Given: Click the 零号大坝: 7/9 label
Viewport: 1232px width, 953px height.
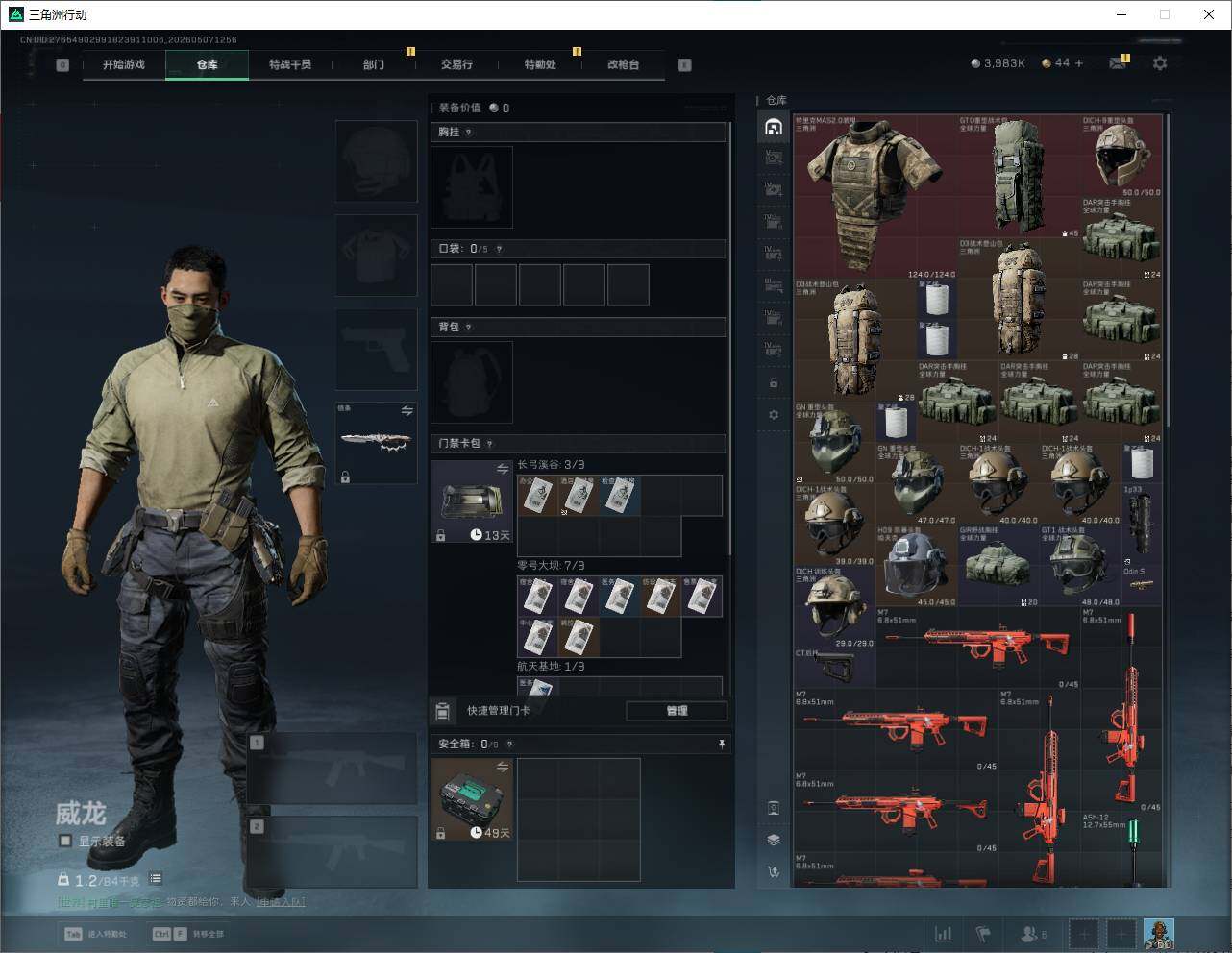Looking at the screenshot, I should click(x=551, y=566).
